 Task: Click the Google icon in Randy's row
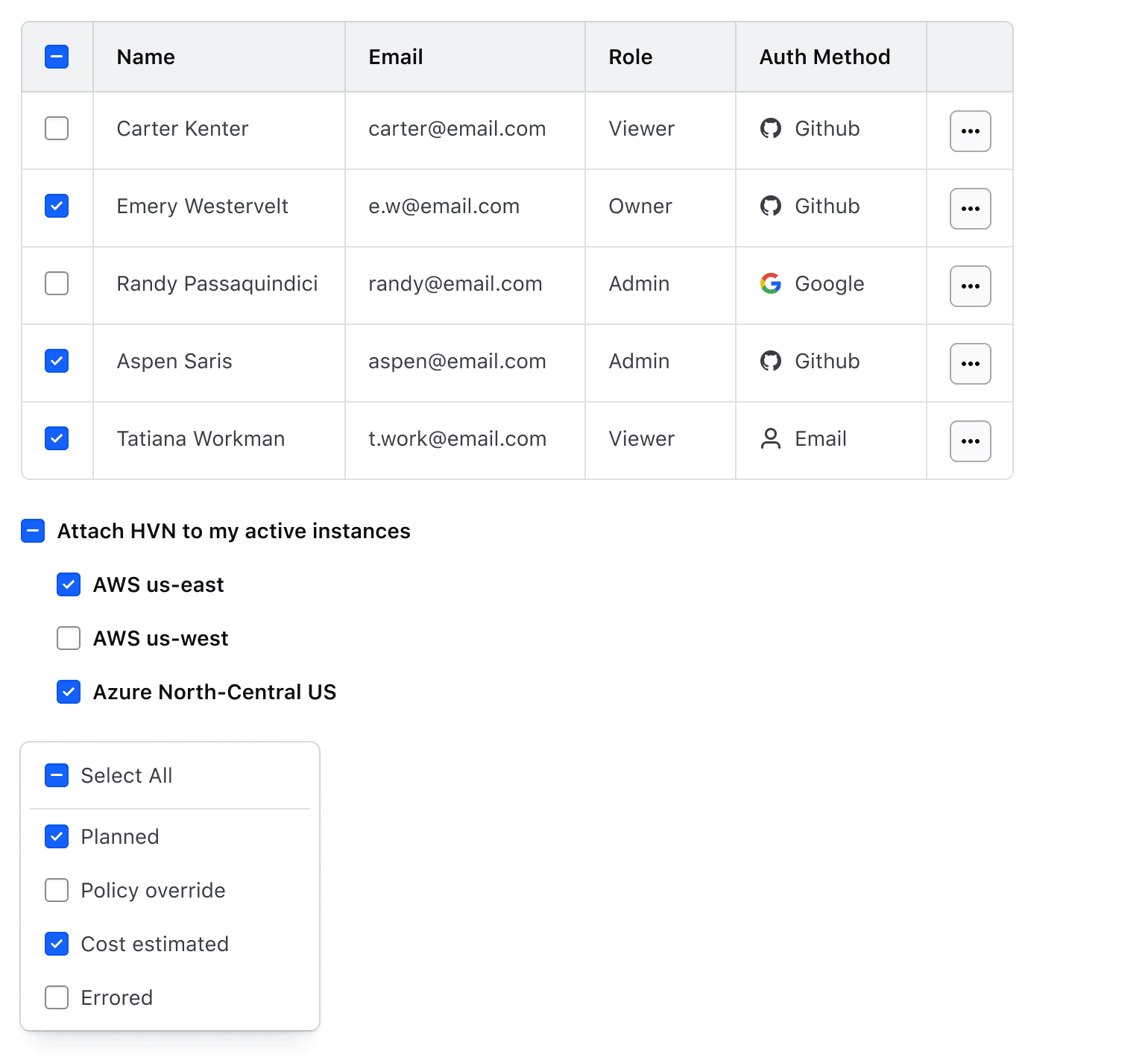point(772,283)
